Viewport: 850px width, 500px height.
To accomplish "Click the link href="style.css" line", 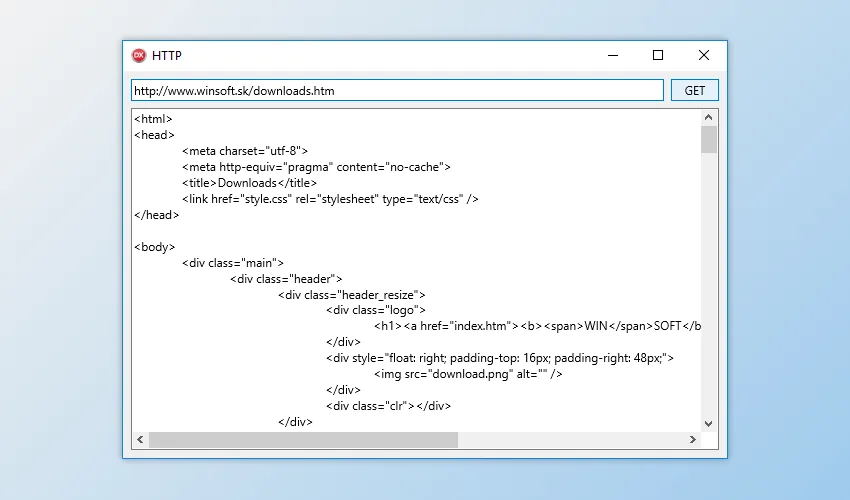I will [331, 199].
